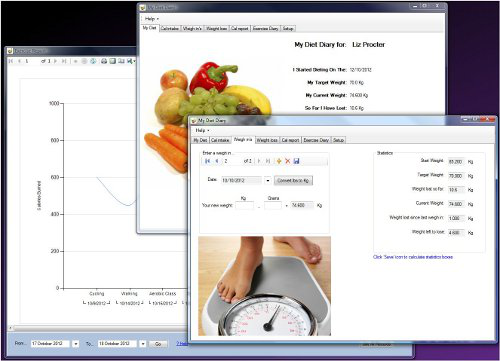Click the Weight left to lose box

456,233
